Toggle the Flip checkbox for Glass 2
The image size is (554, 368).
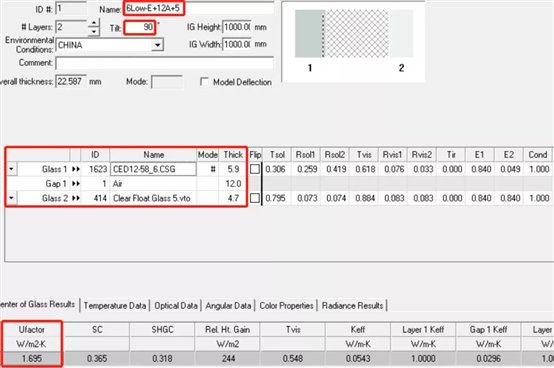click(x=254, y=198)
